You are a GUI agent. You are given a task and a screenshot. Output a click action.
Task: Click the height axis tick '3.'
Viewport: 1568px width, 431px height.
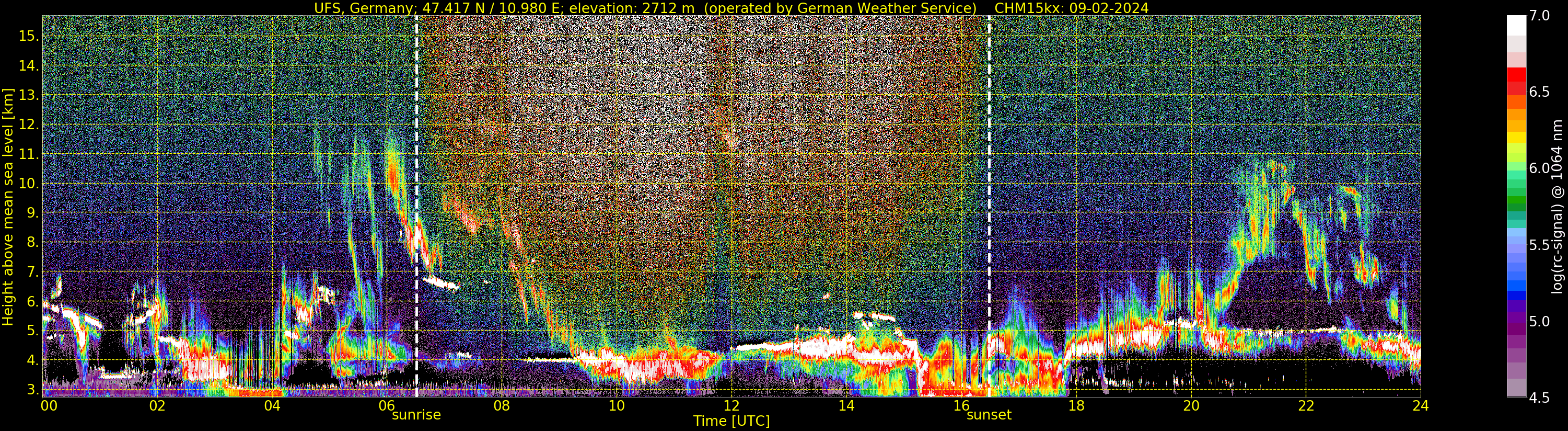(33, 389)
